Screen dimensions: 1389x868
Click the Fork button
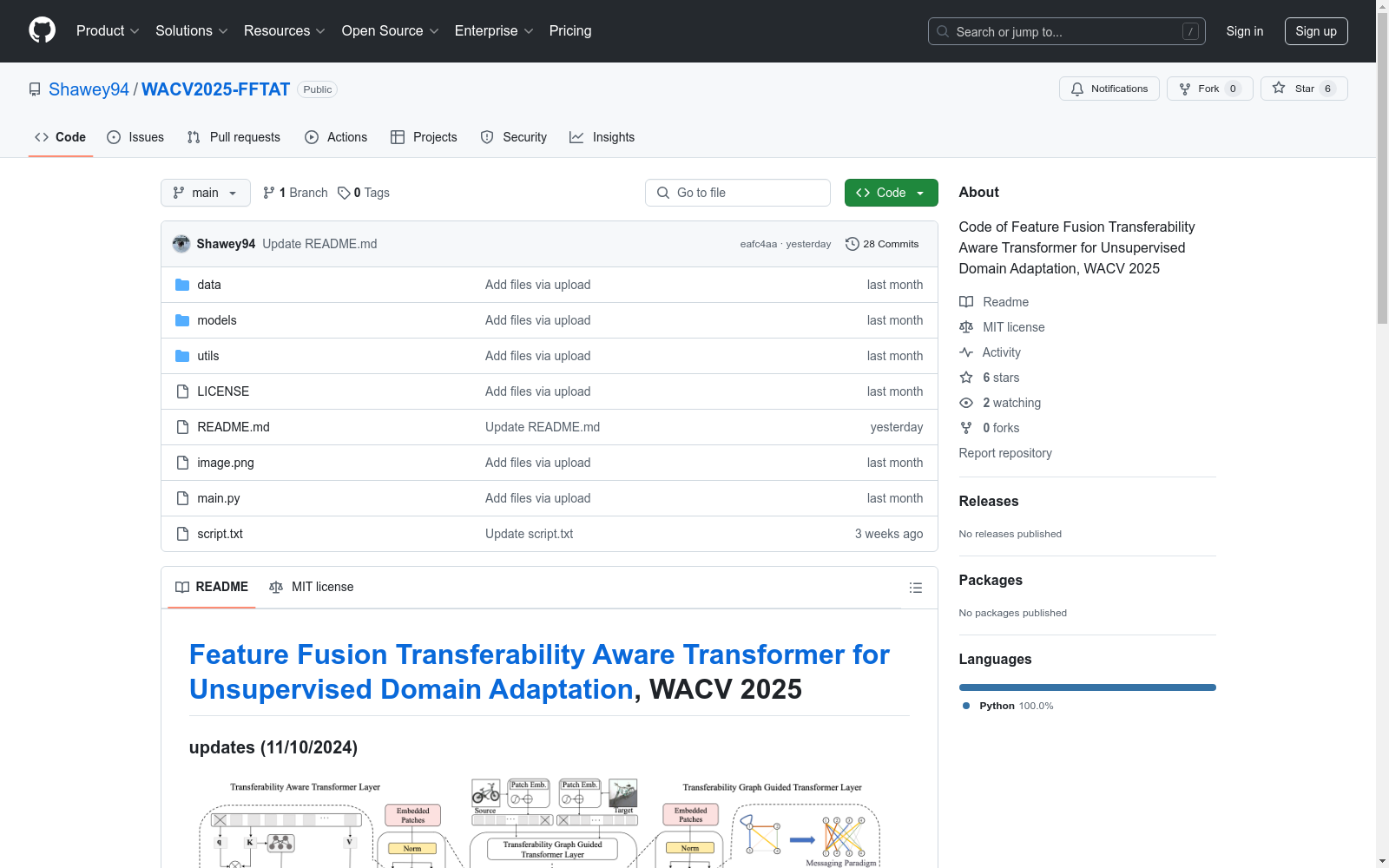tap(1209, 89)
